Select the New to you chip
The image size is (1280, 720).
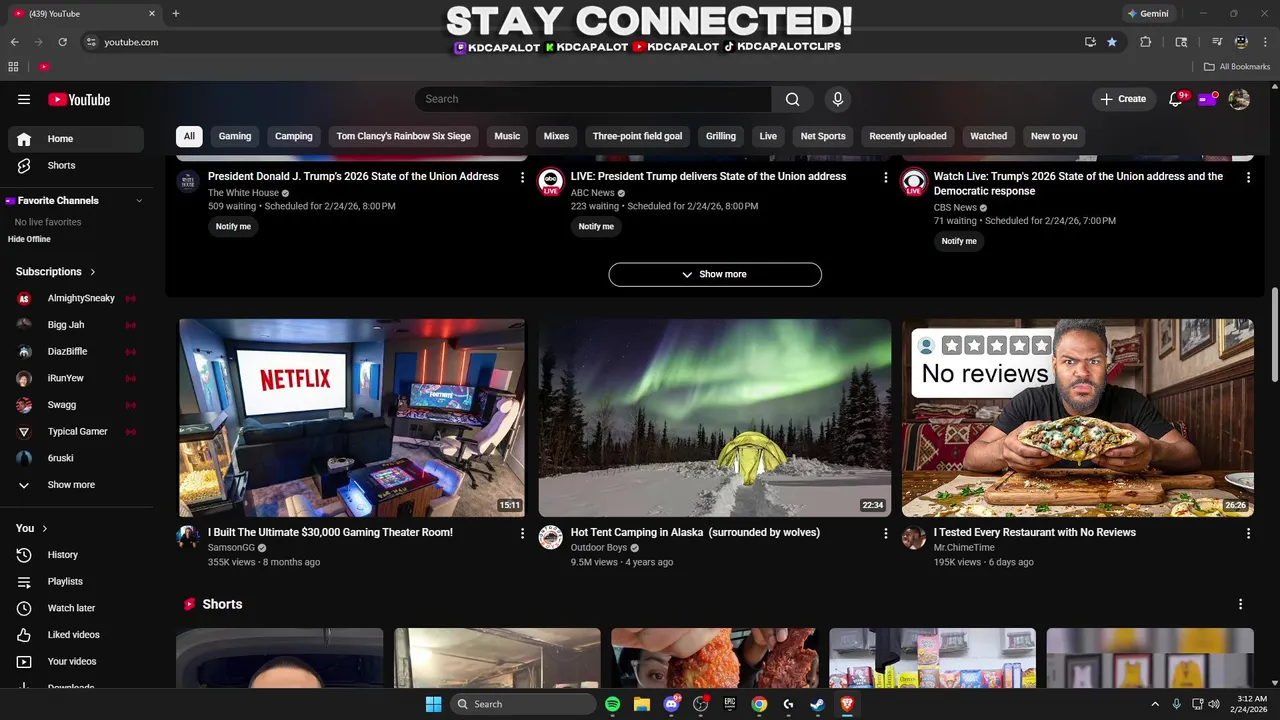click(x=1054, y=136)
